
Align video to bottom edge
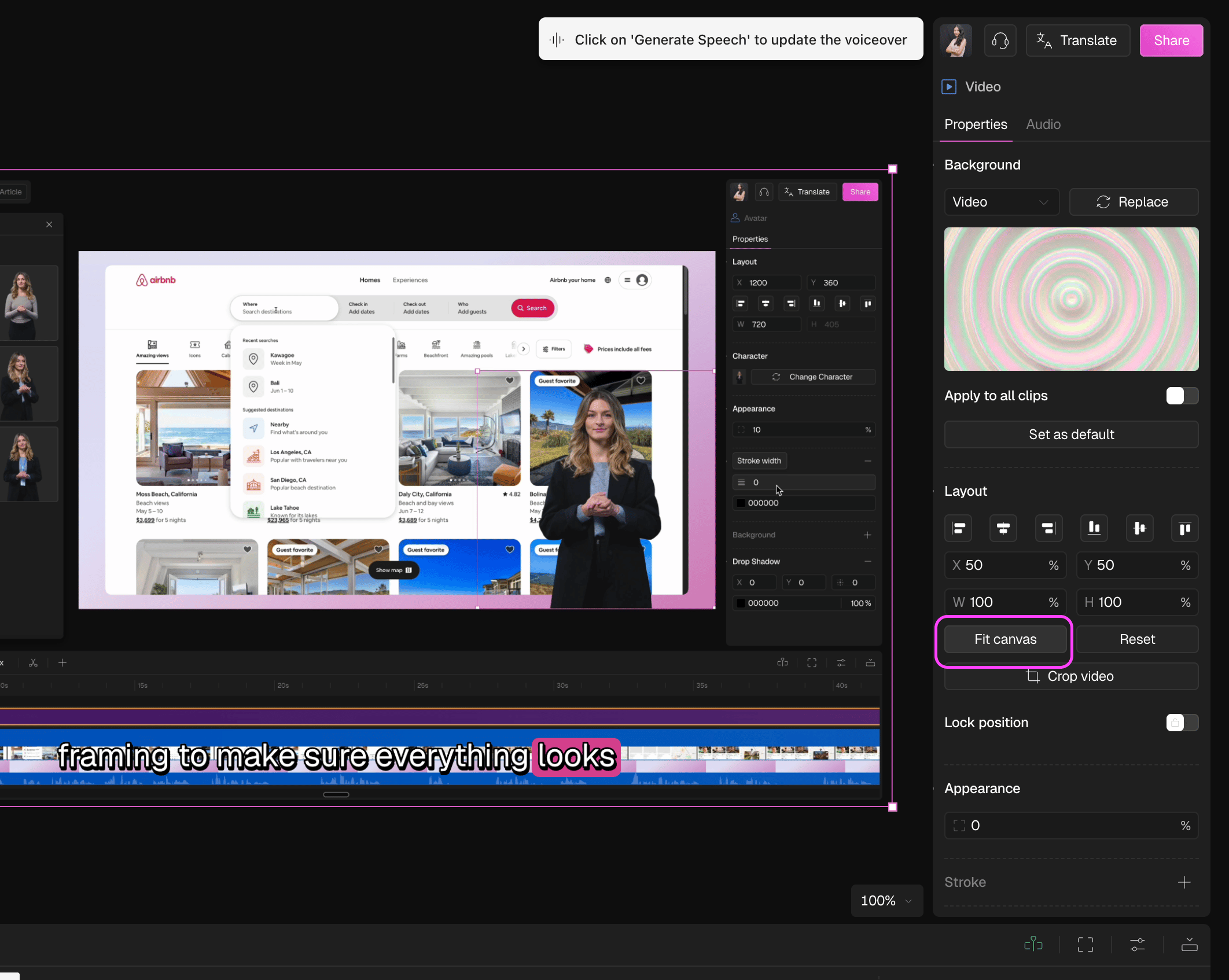pyautogui.click(x=1094, y=528)
